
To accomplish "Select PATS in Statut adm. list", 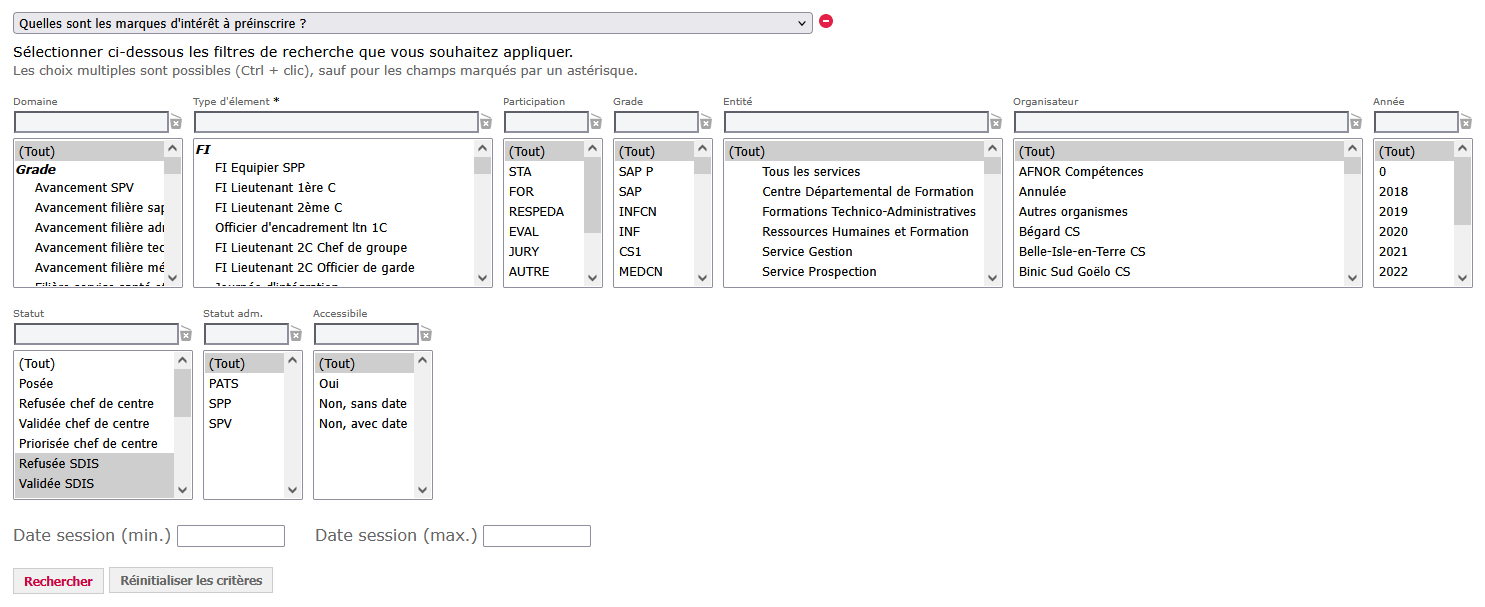I will tap(245, 384).
